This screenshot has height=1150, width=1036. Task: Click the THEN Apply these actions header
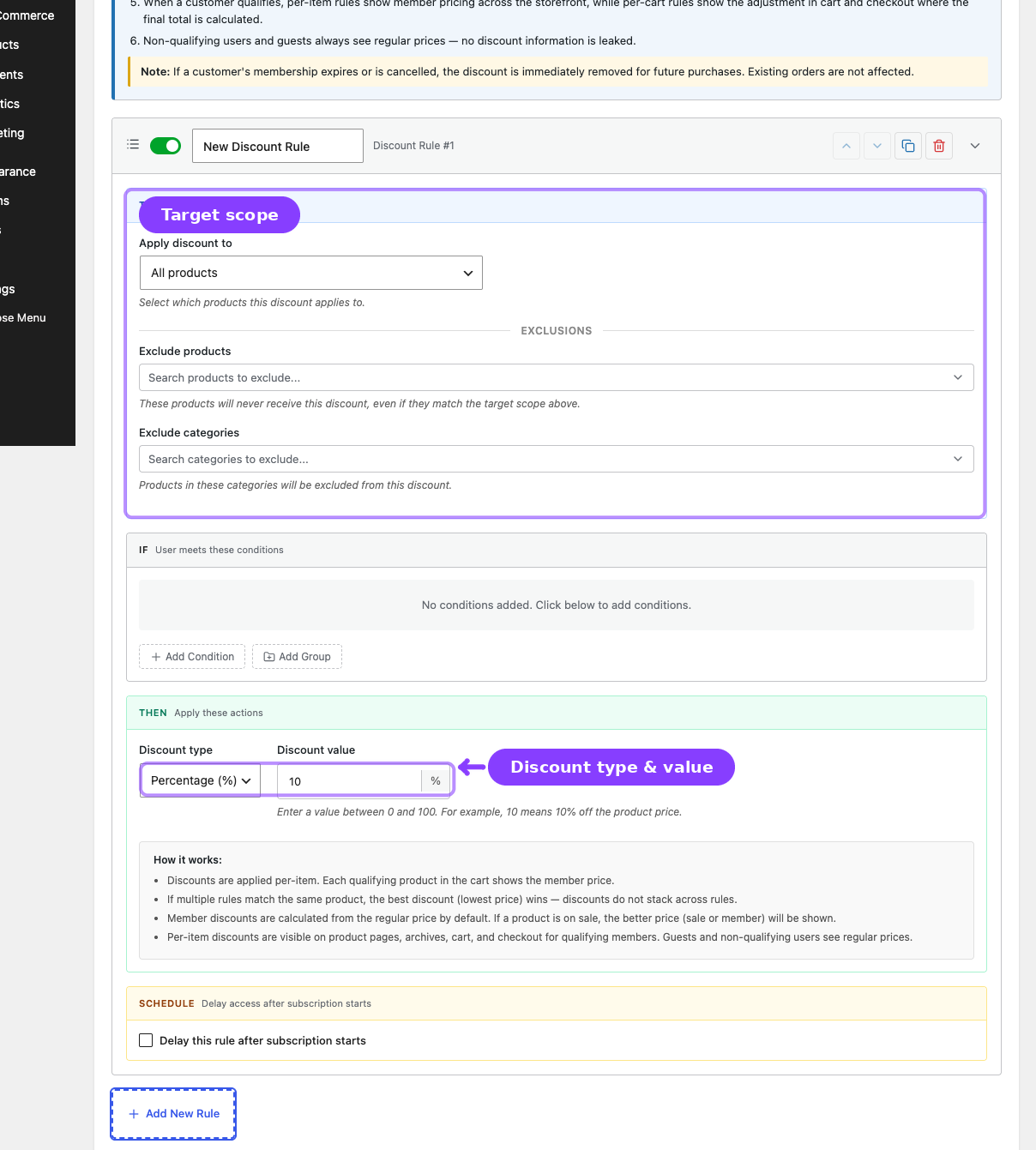coord(557,713)
